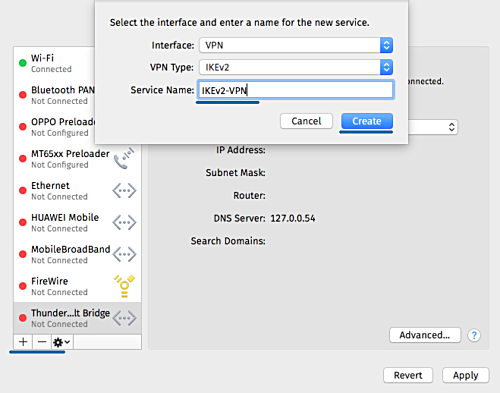Open the Advanced... settings
500x393 pixels.
point(425,335)
